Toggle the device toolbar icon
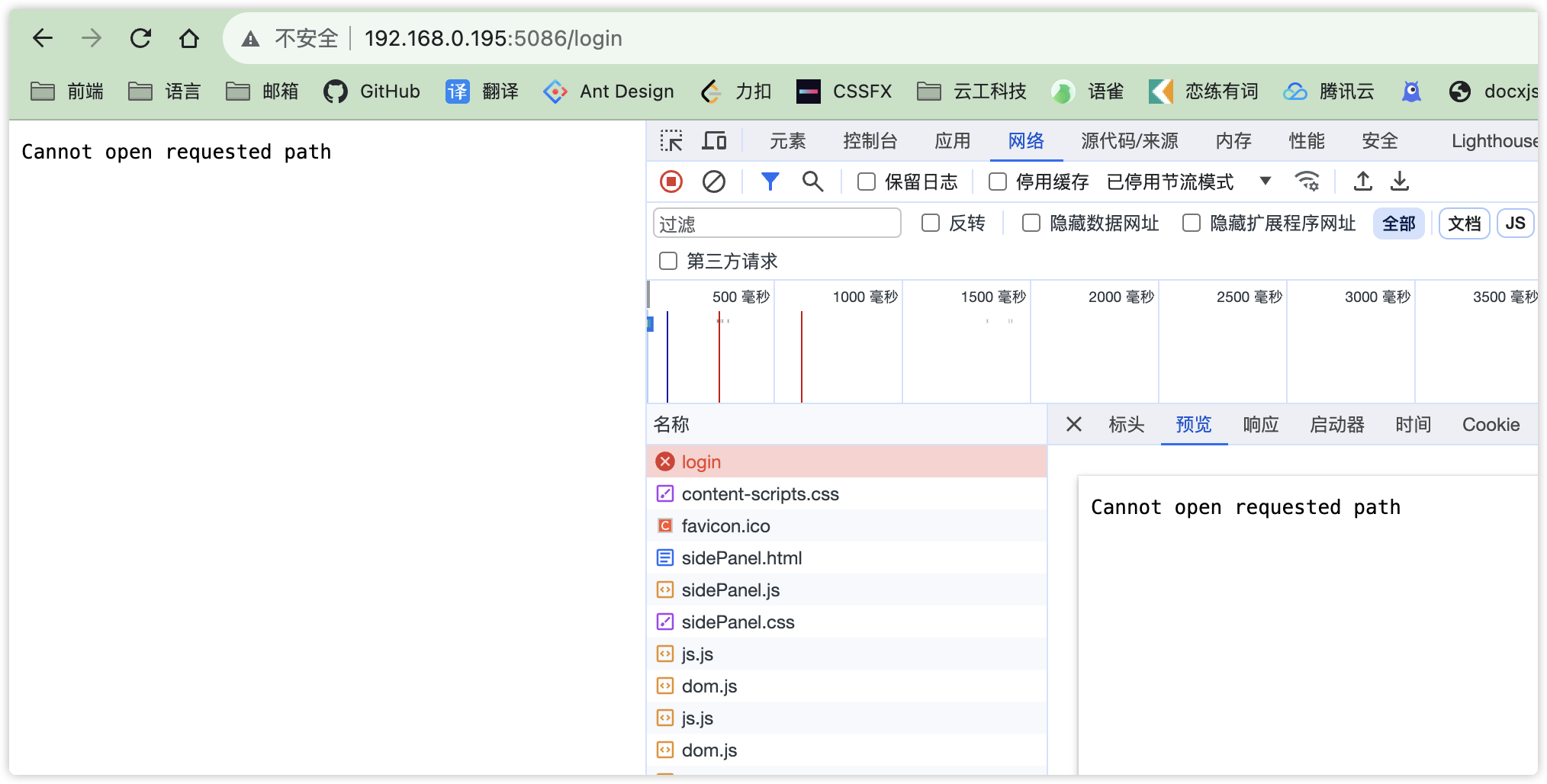 tap(714, 140)
